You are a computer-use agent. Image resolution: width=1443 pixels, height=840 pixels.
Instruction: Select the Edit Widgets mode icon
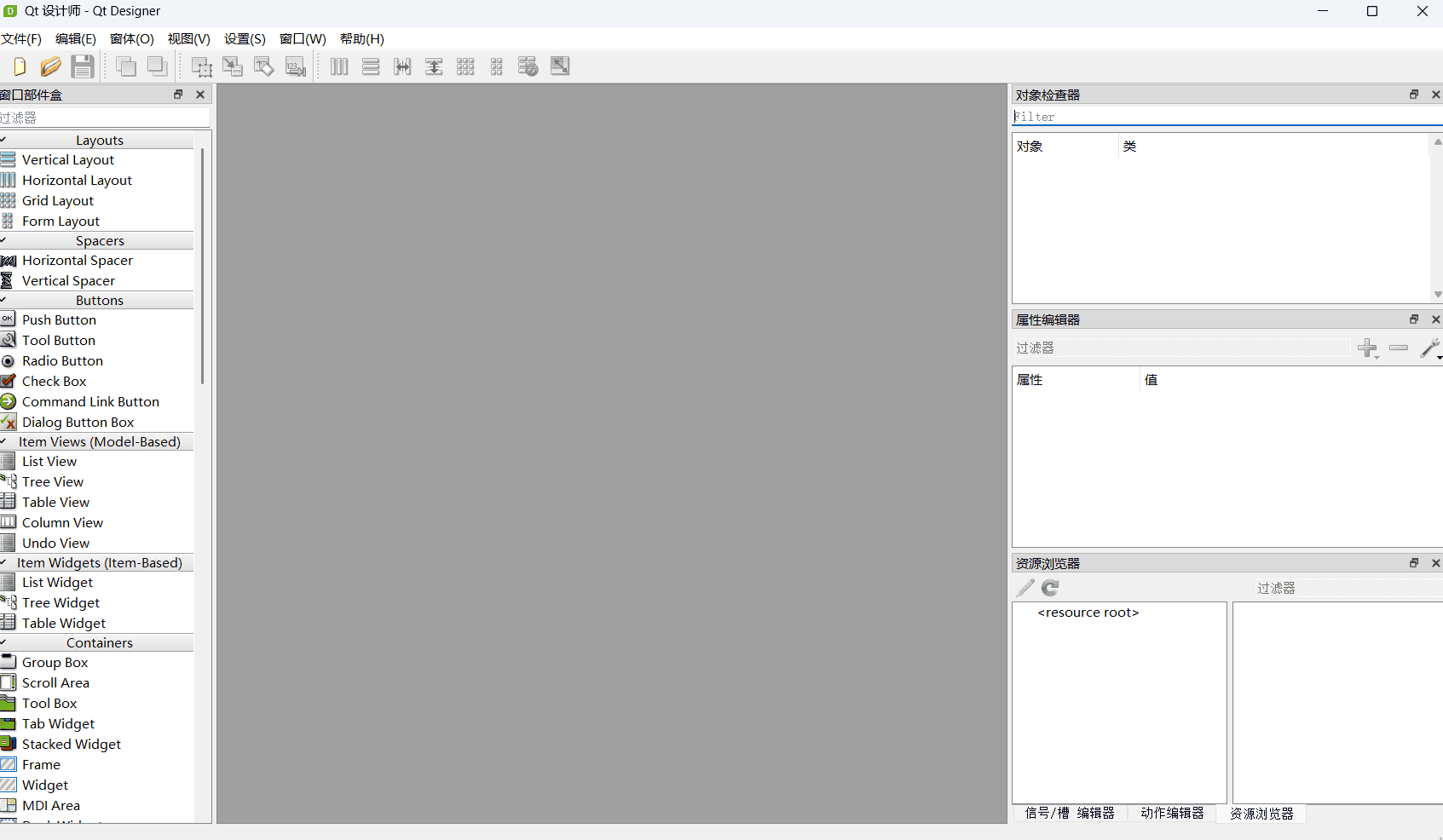point(202,66)
